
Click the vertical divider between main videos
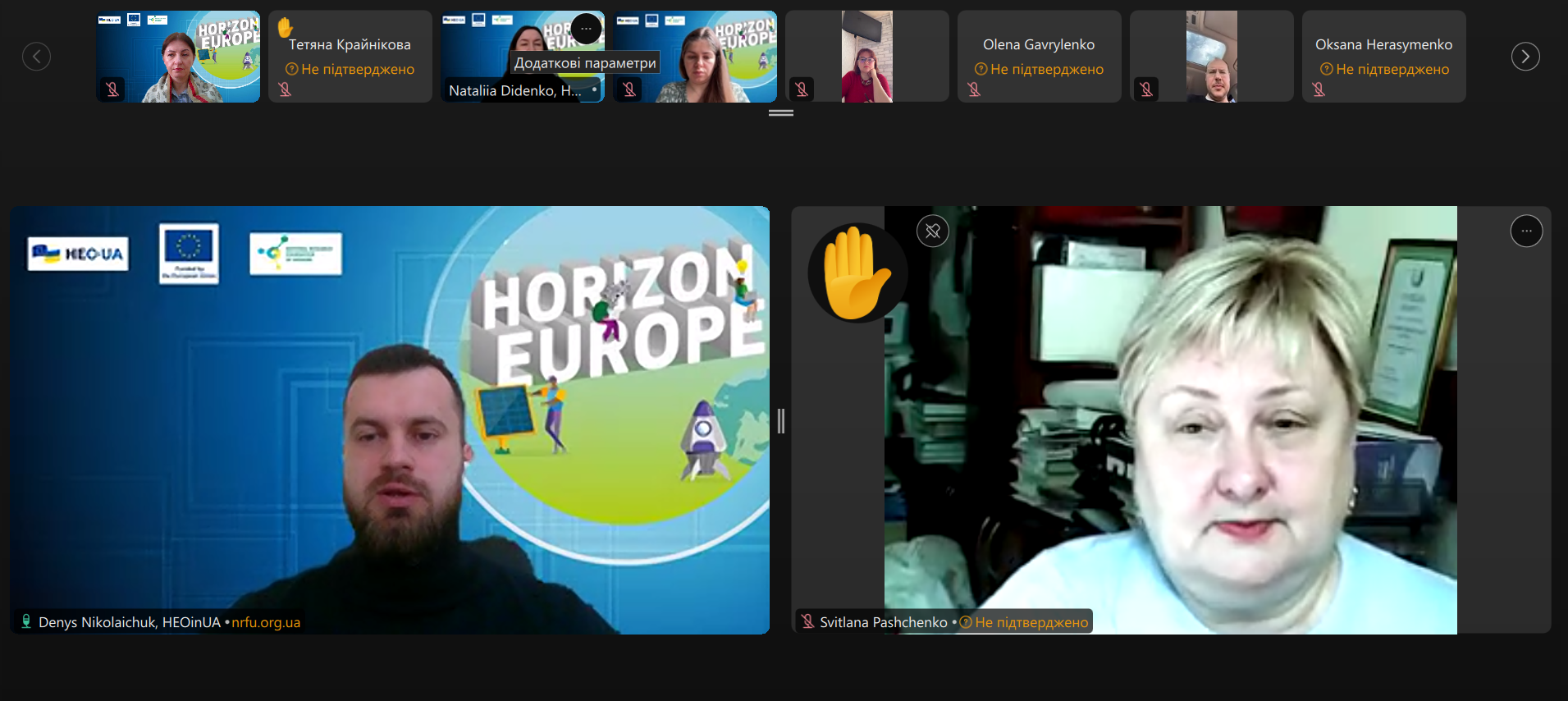pos(780,421)
